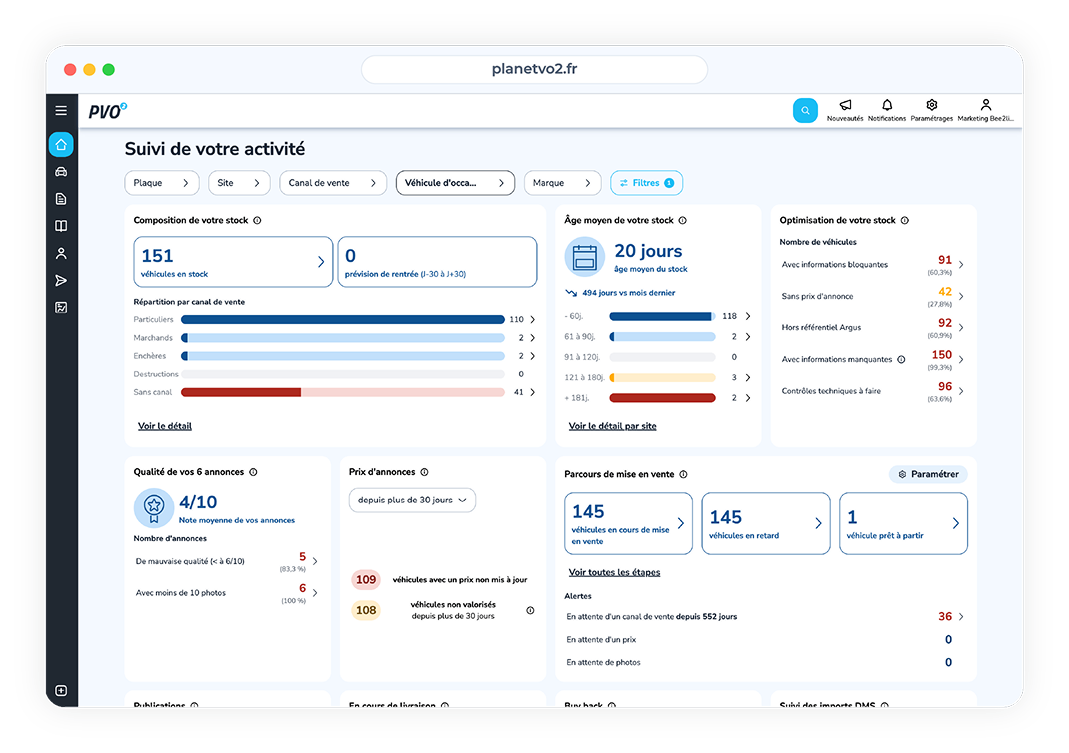Screen dimensions: 1069x753
Task: Open the Marque filter dropdown
Action: pyautogui.click(x=562, y=183)
